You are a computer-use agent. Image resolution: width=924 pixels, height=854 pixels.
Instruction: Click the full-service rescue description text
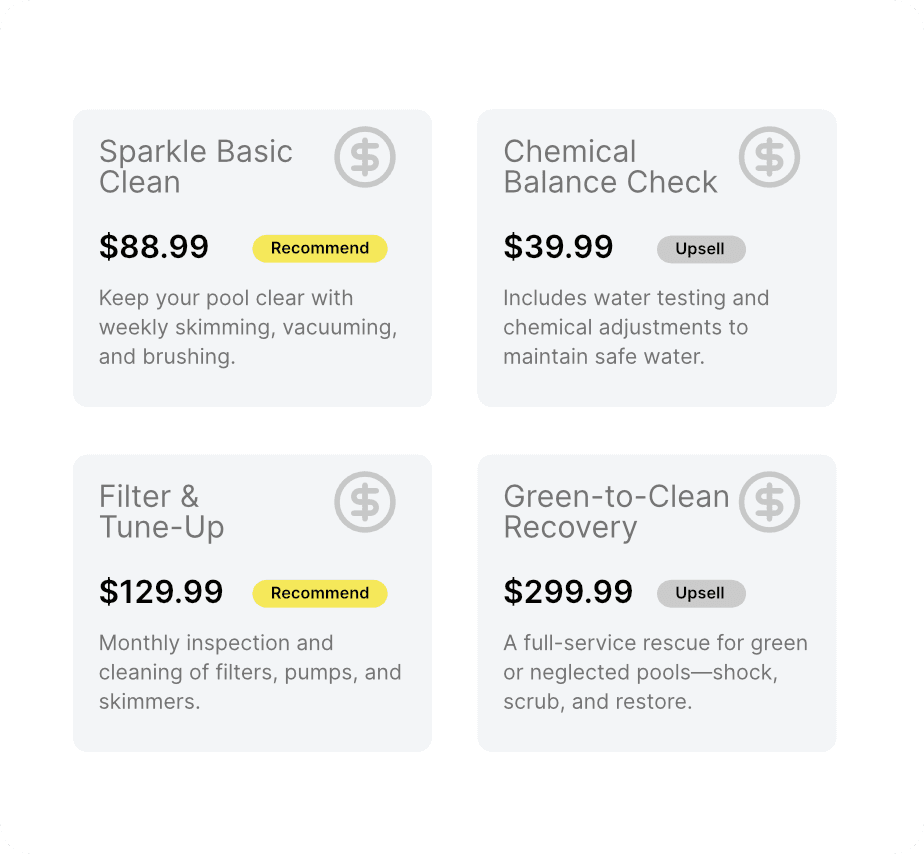pyautogui.click(x=655, y=672)
